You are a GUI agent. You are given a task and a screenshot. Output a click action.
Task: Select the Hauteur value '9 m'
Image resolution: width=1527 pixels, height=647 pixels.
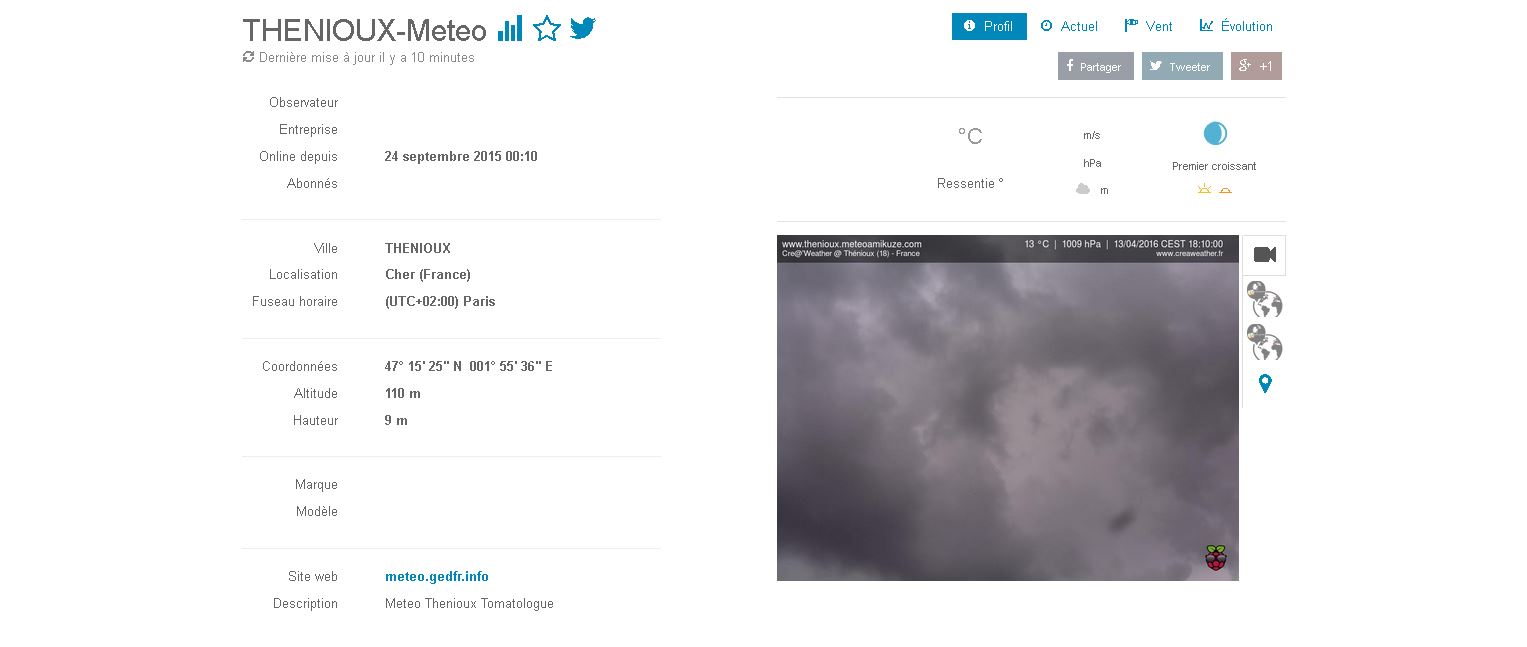[x=396, y=420]
